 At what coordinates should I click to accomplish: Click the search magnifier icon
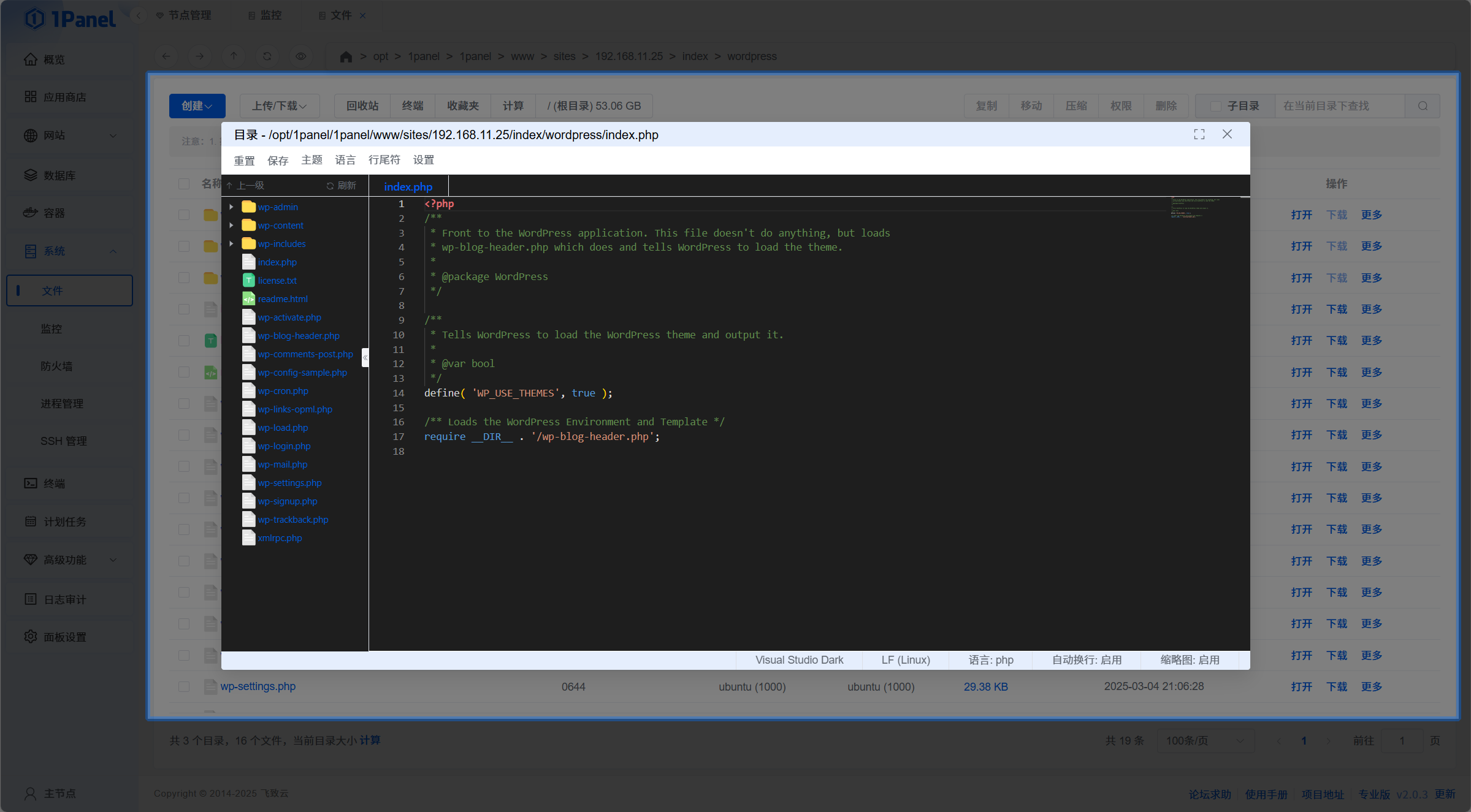1423,106
